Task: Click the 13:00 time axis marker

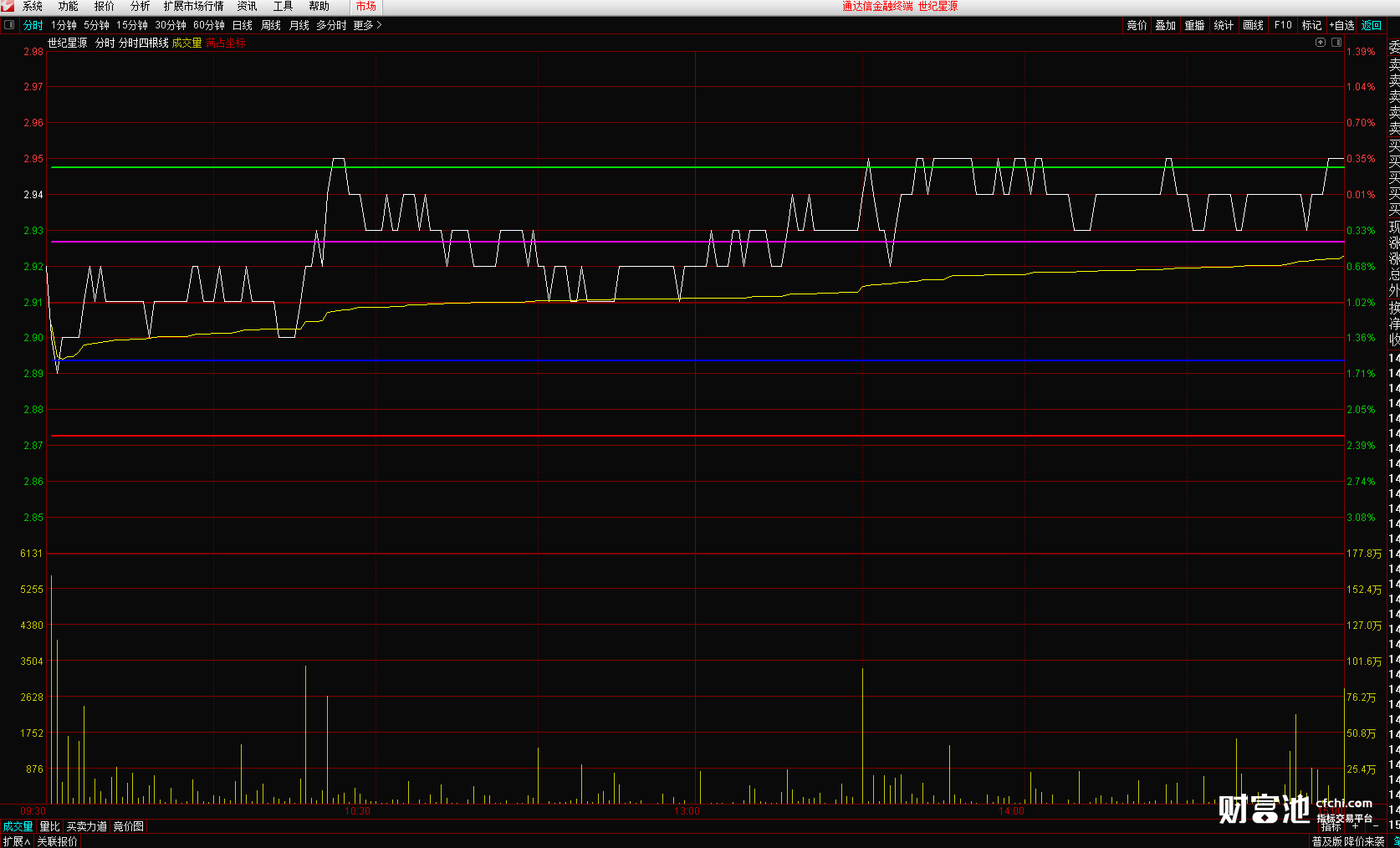Action: click(x=687, y=811)
